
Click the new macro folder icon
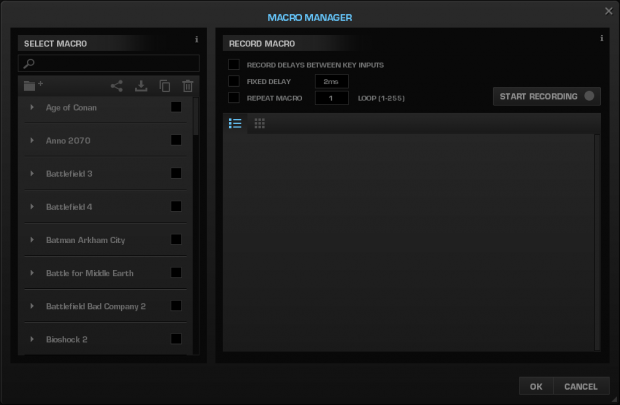click(x=32, y=86)
